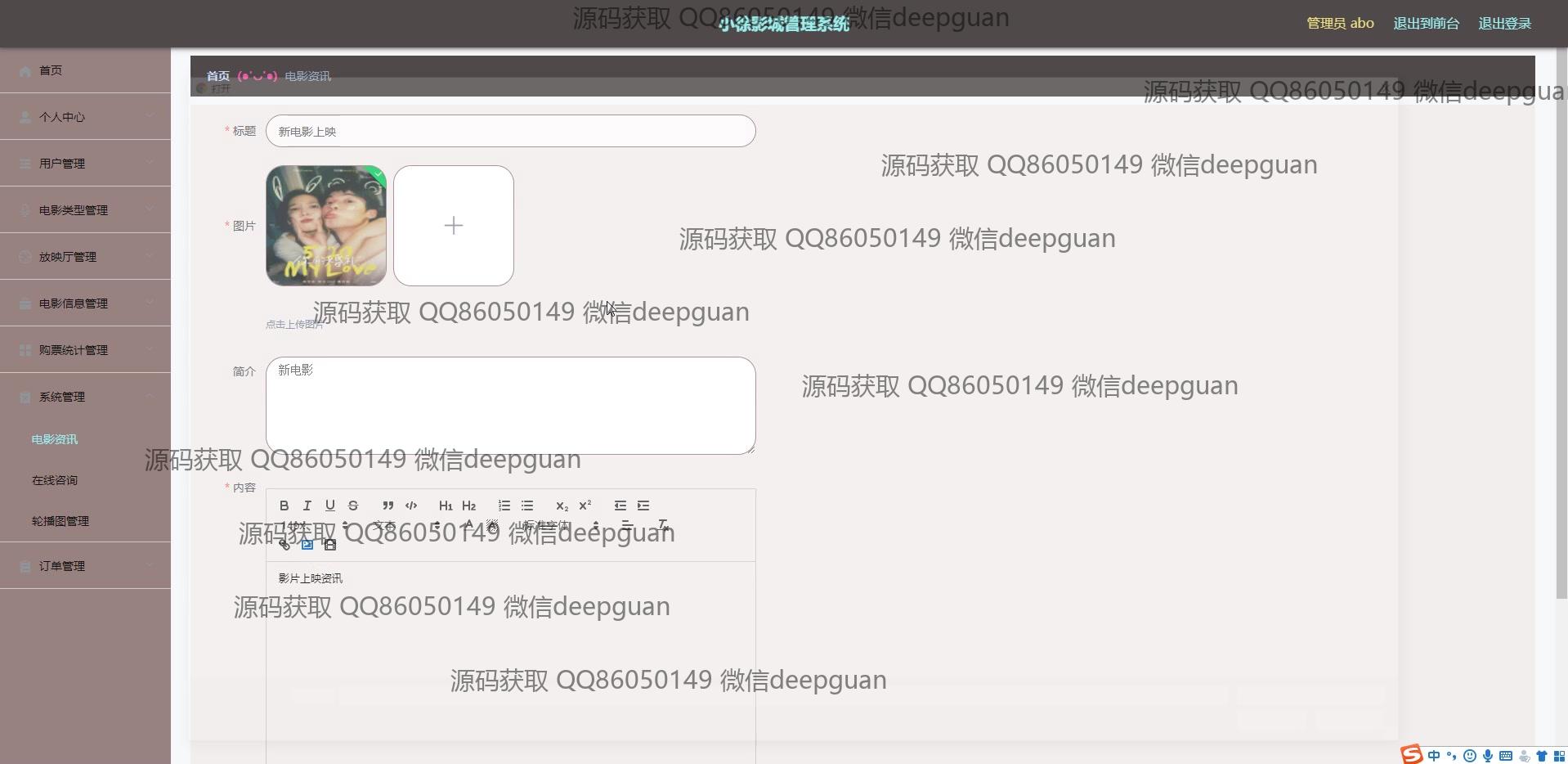Toggle underline formatting in the editor
This screenshot has height=764, width=1568.
point(329,506)
